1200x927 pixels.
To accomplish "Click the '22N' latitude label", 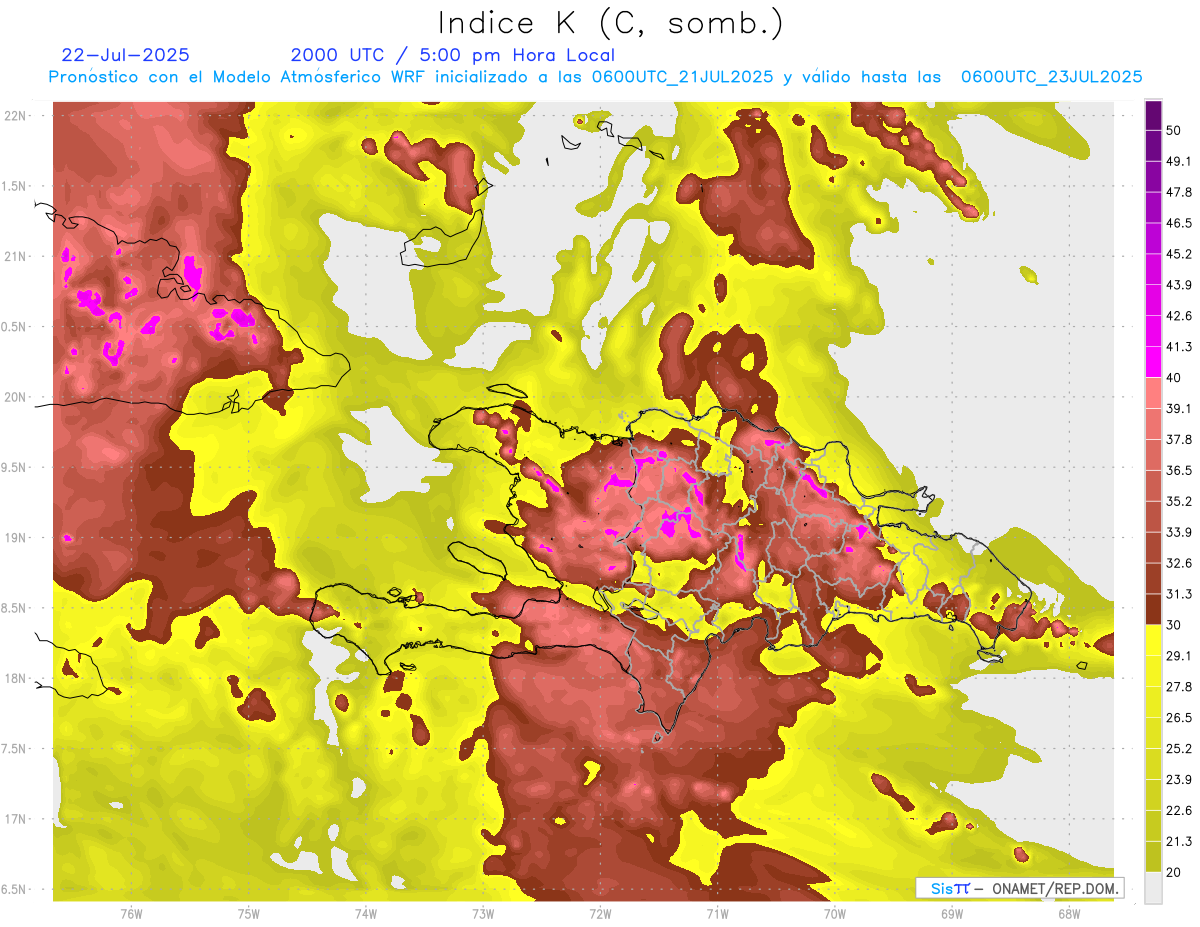I will coord(17,115).
